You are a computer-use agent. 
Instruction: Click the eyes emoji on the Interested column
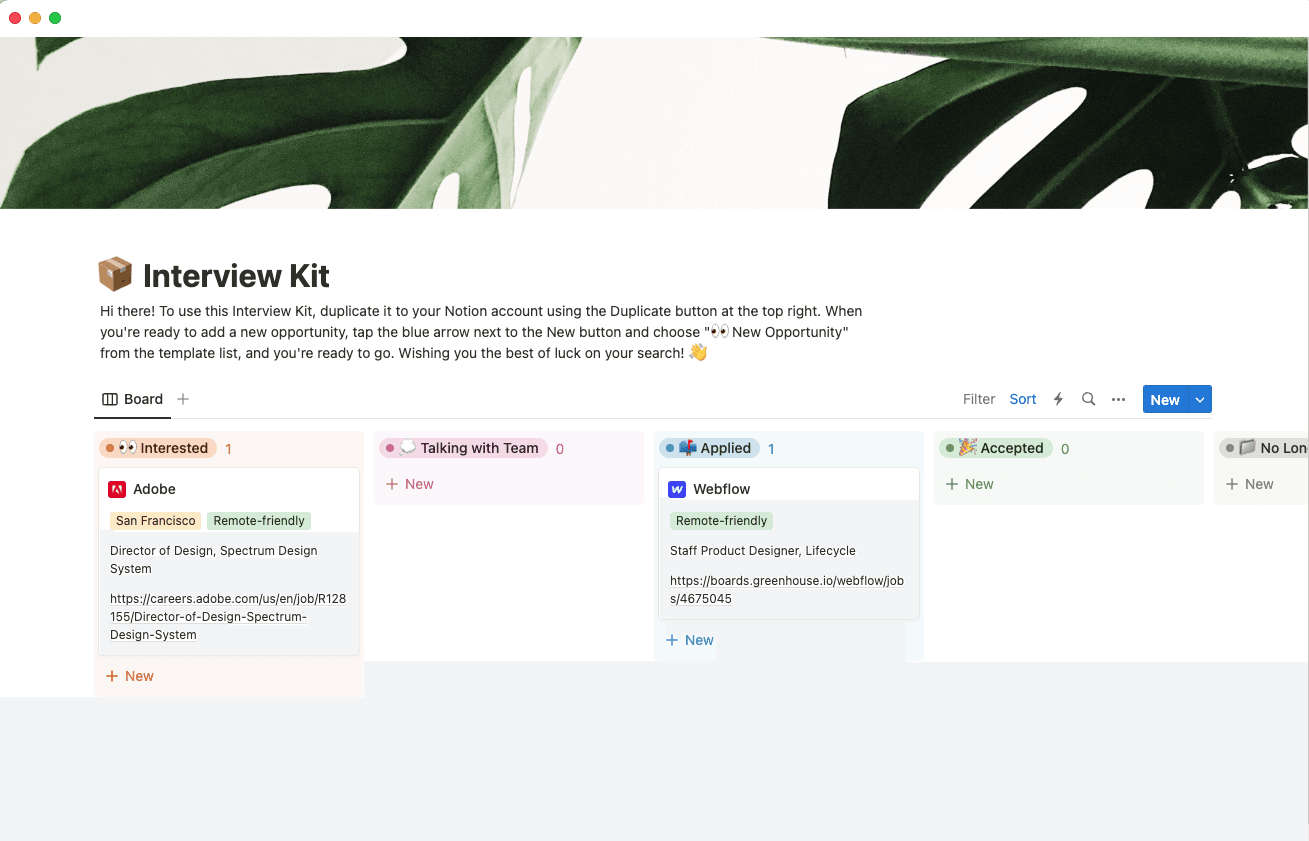[x=128, y=448]
